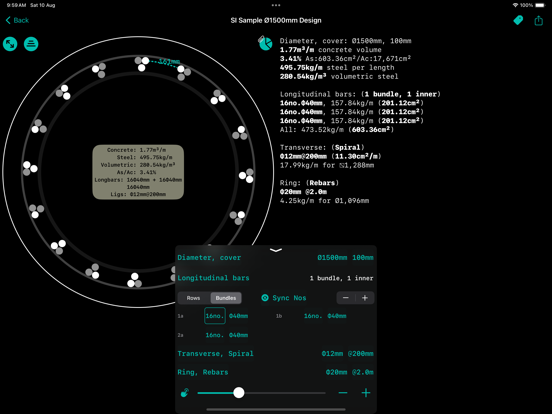Increase count with the stepper plus

point(365,298)
